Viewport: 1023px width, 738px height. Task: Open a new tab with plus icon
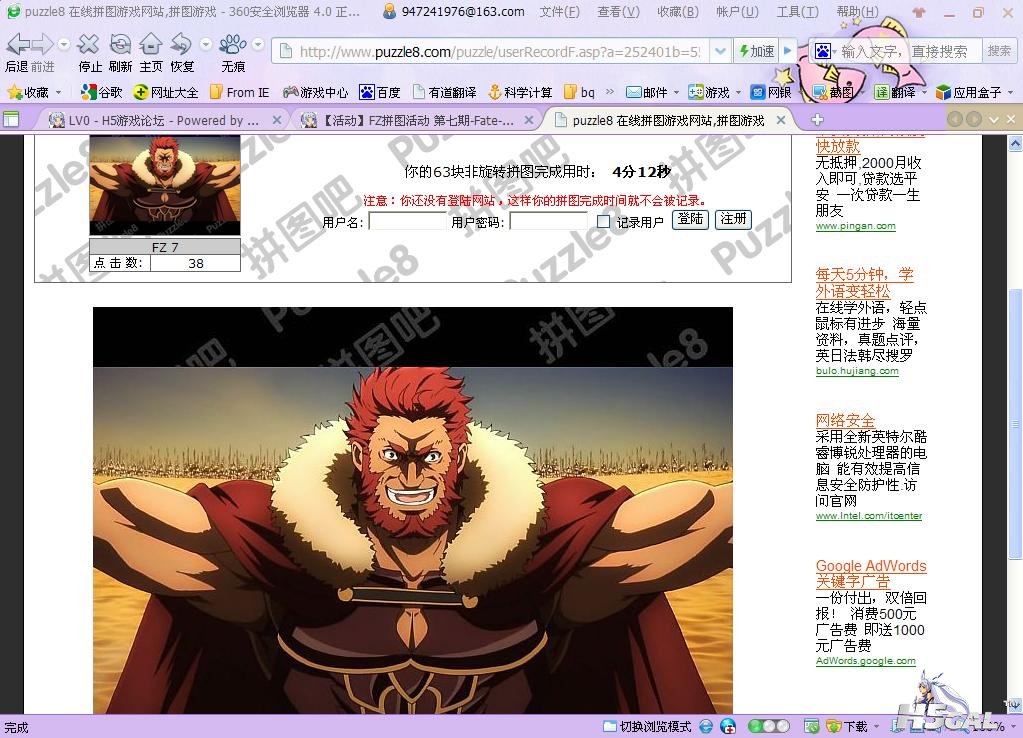point(817,119)
